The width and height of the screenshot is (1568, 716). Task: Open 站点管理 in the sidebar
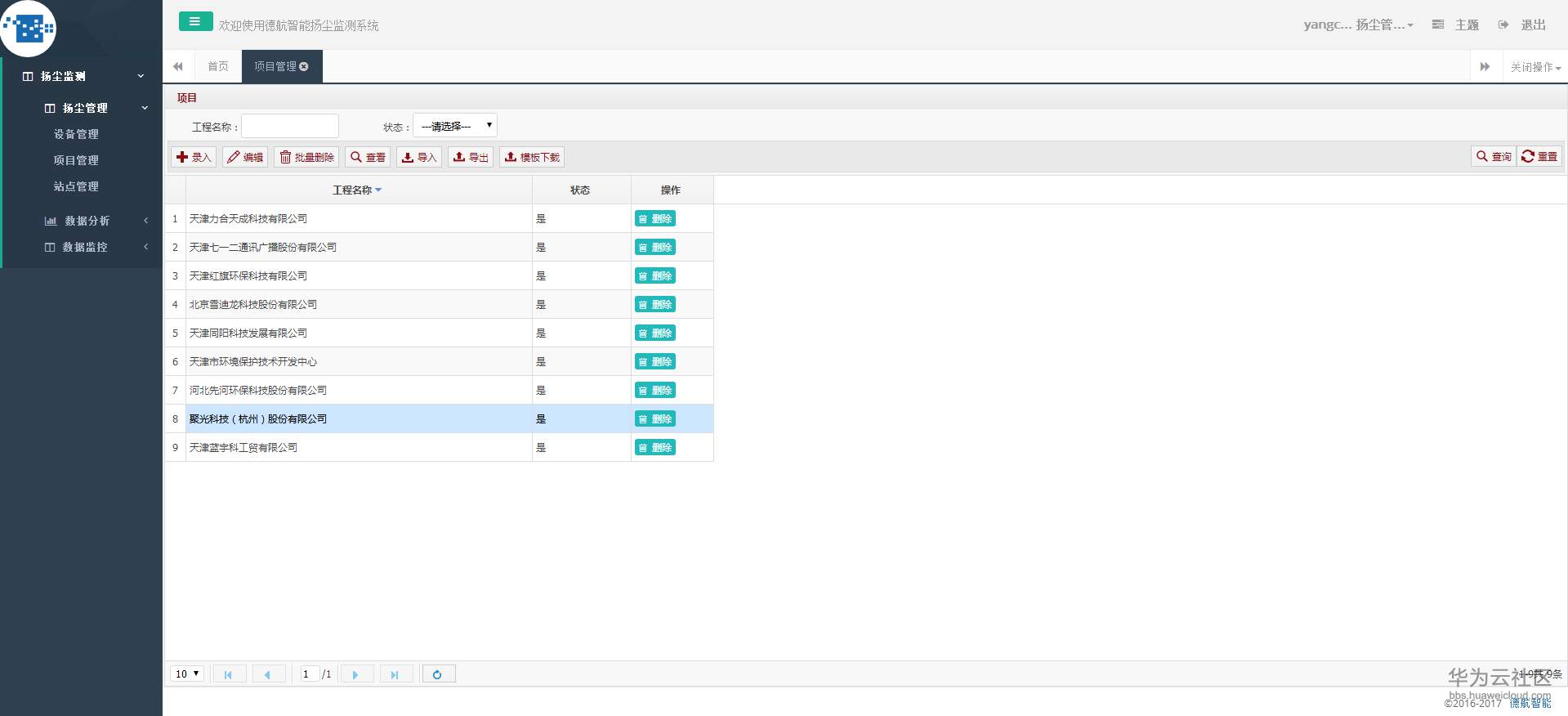[76, 186]
